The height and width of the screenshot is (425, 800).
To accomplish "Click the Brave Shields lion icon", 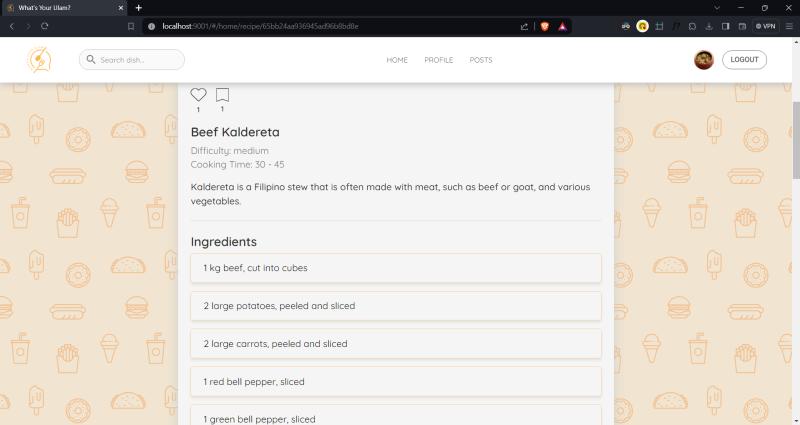I will [x=544, y=26].
